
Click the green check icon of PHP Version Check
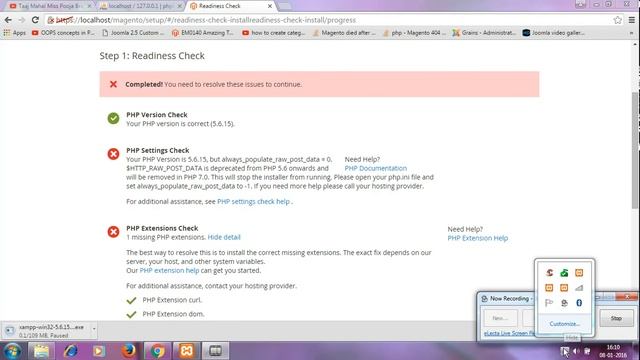tap(113, 118)
